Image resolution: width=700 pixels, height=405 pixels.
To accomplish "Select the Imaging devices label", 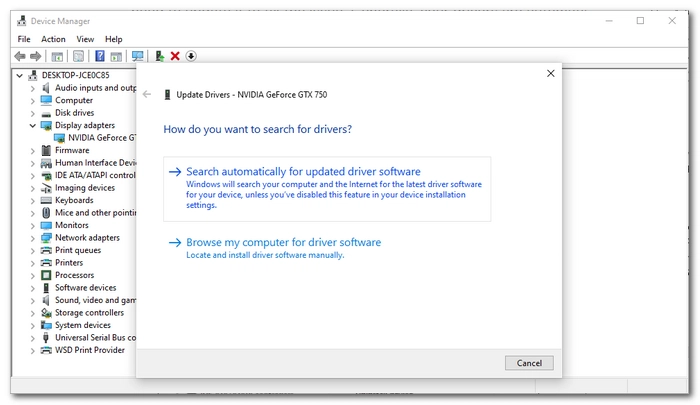I will click(85, 188).
